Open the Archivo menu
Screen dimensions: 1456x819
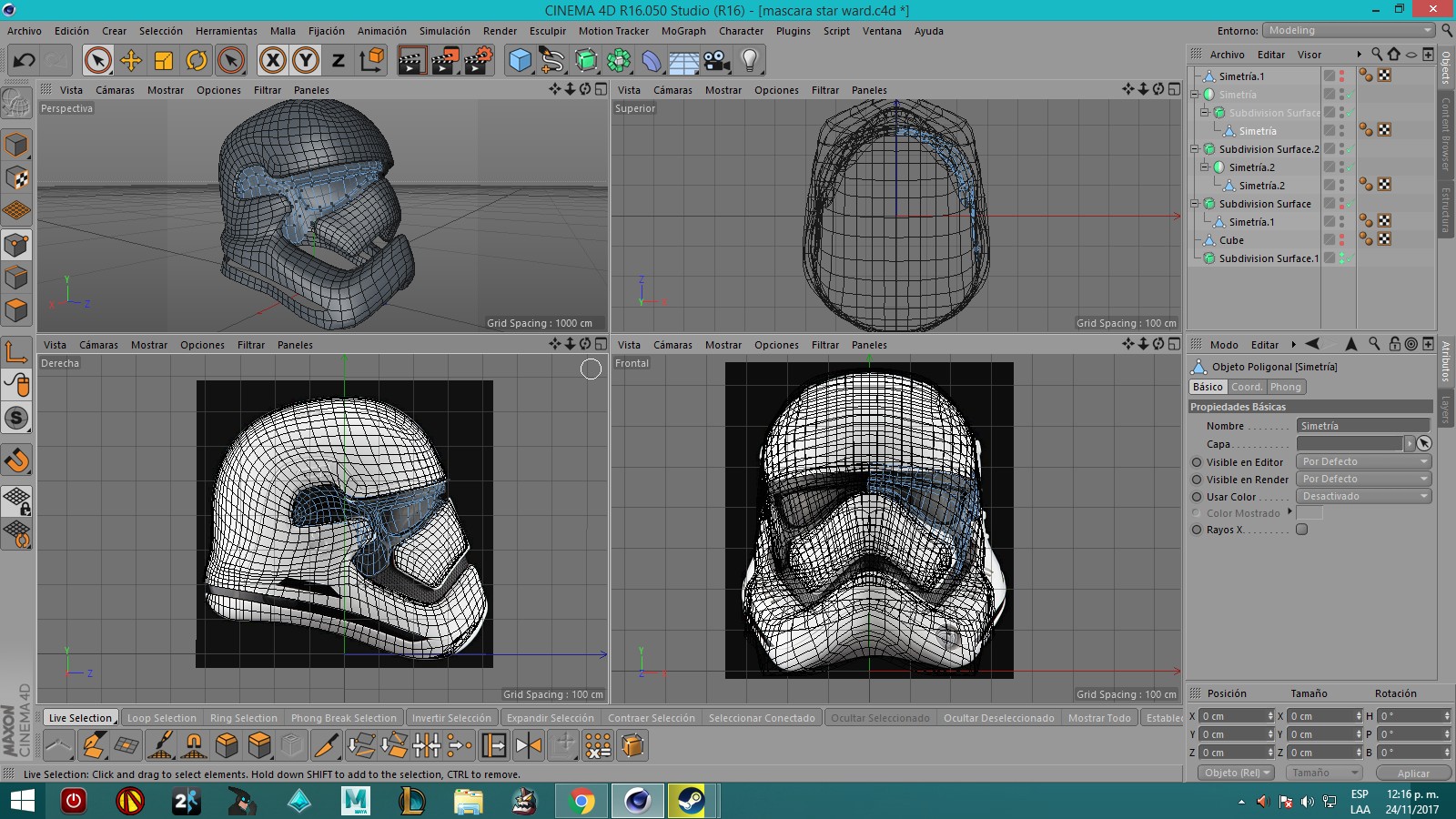[25, 31]
